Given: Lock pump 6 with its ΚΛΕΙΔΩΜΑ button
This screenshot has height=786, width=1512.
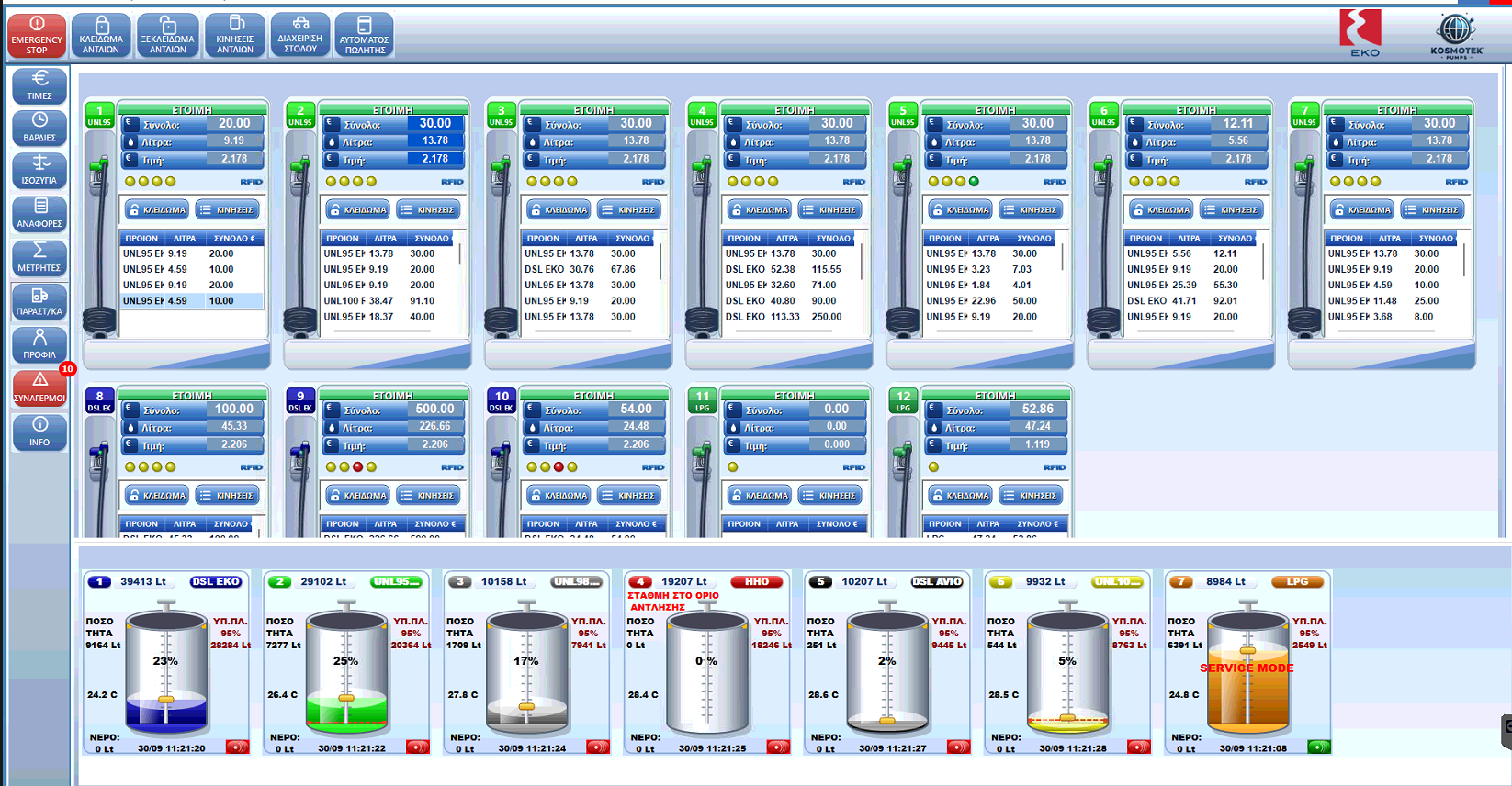Looking at the screenshot, I should coord(1161,210).
